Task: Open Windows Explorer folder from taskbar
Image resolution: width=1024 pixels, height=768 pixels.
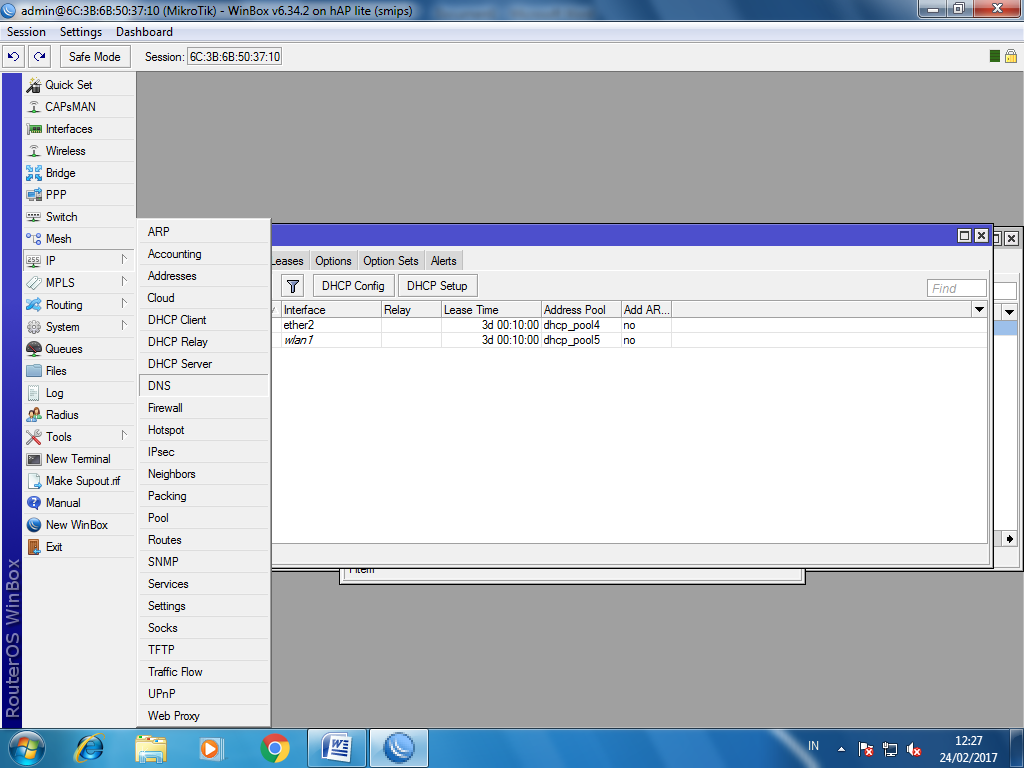Action: (x=151, y=748)
